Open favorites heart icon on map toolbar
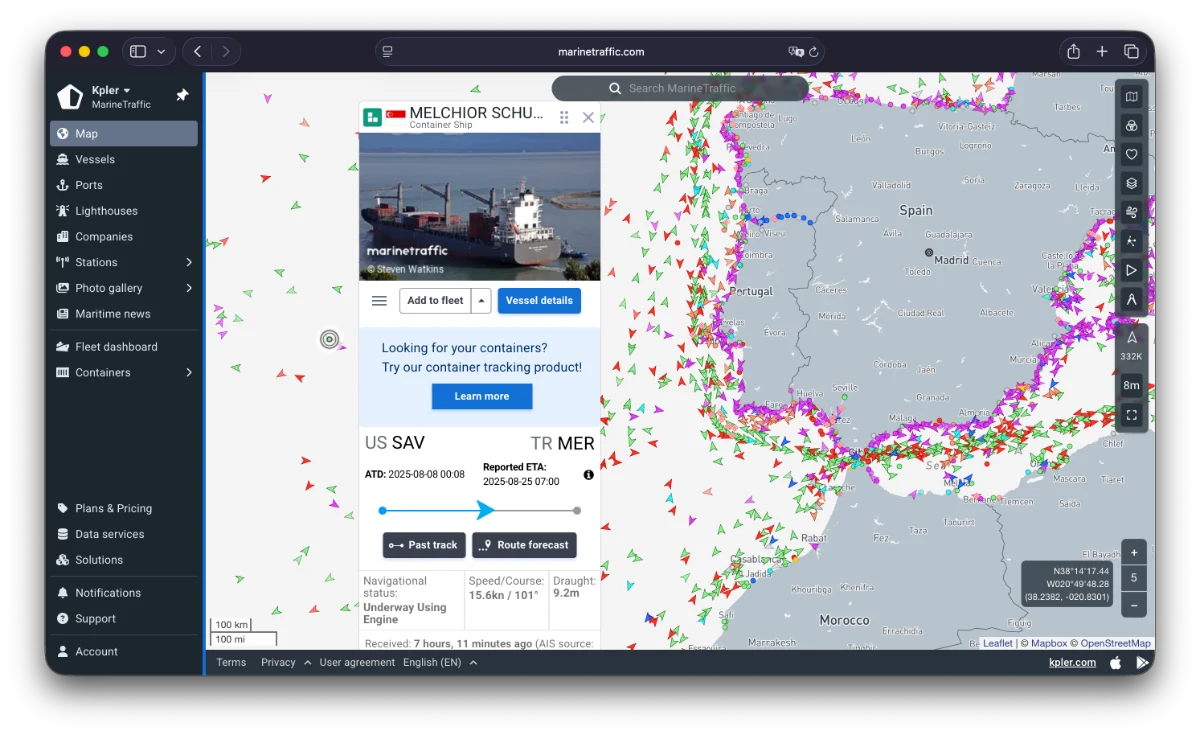Screen dimensions: 1200x735 [1131, 154]
